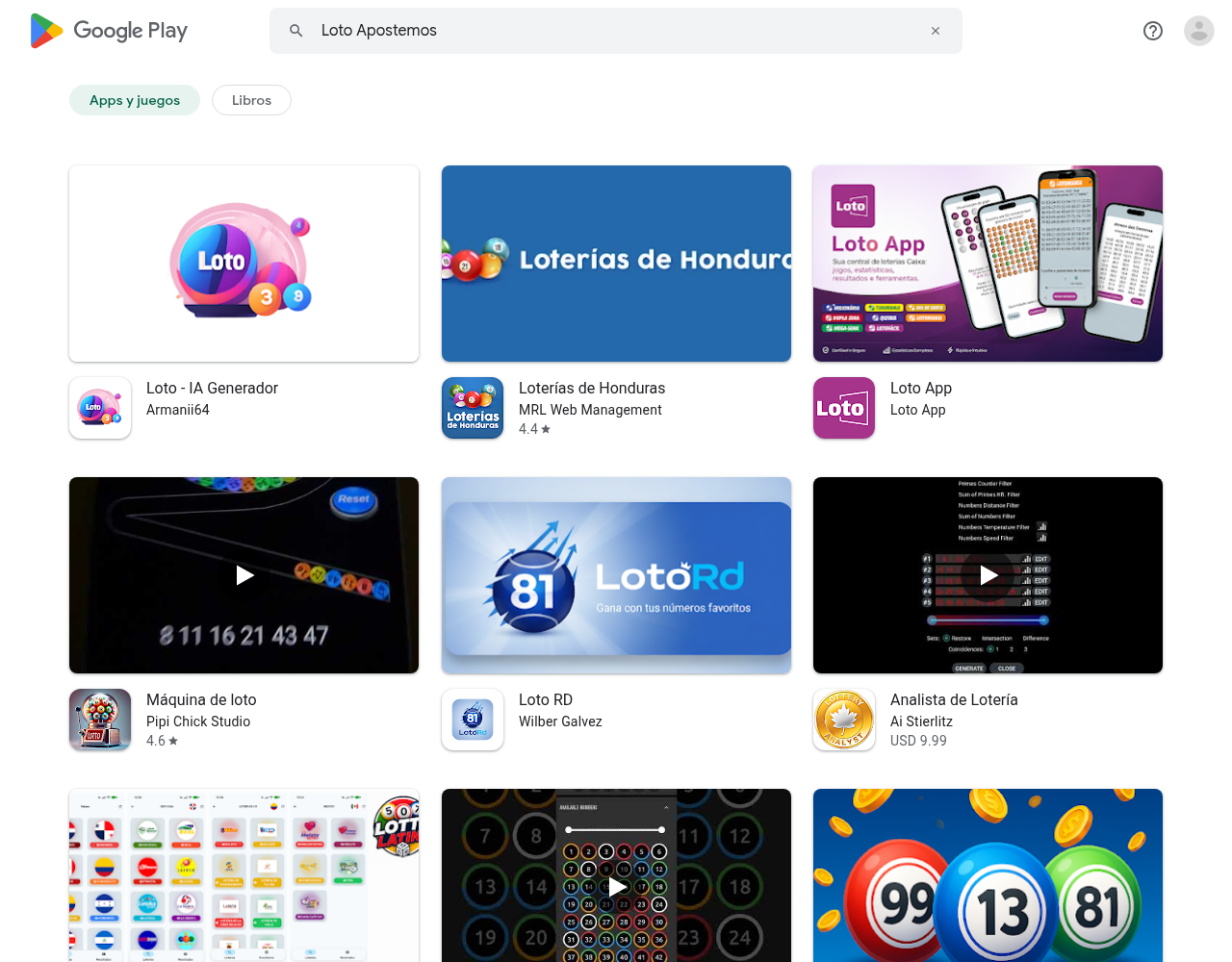The image size is (1232, 962).
Task: Click the Google Play logo
Action: (x=109, y=31)
